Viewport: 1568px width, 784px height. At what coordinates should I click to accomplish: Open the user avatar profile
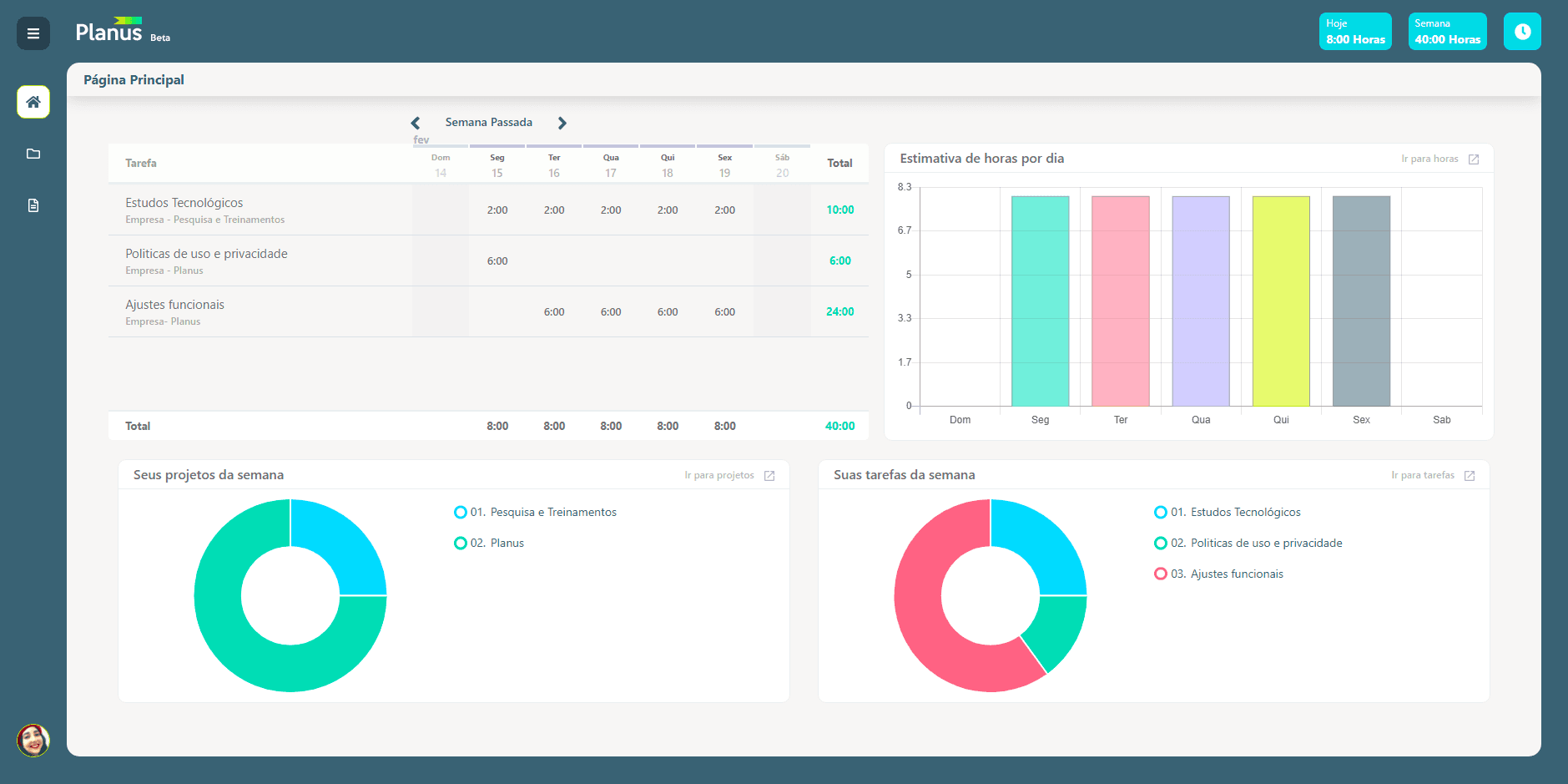[33, 741]
